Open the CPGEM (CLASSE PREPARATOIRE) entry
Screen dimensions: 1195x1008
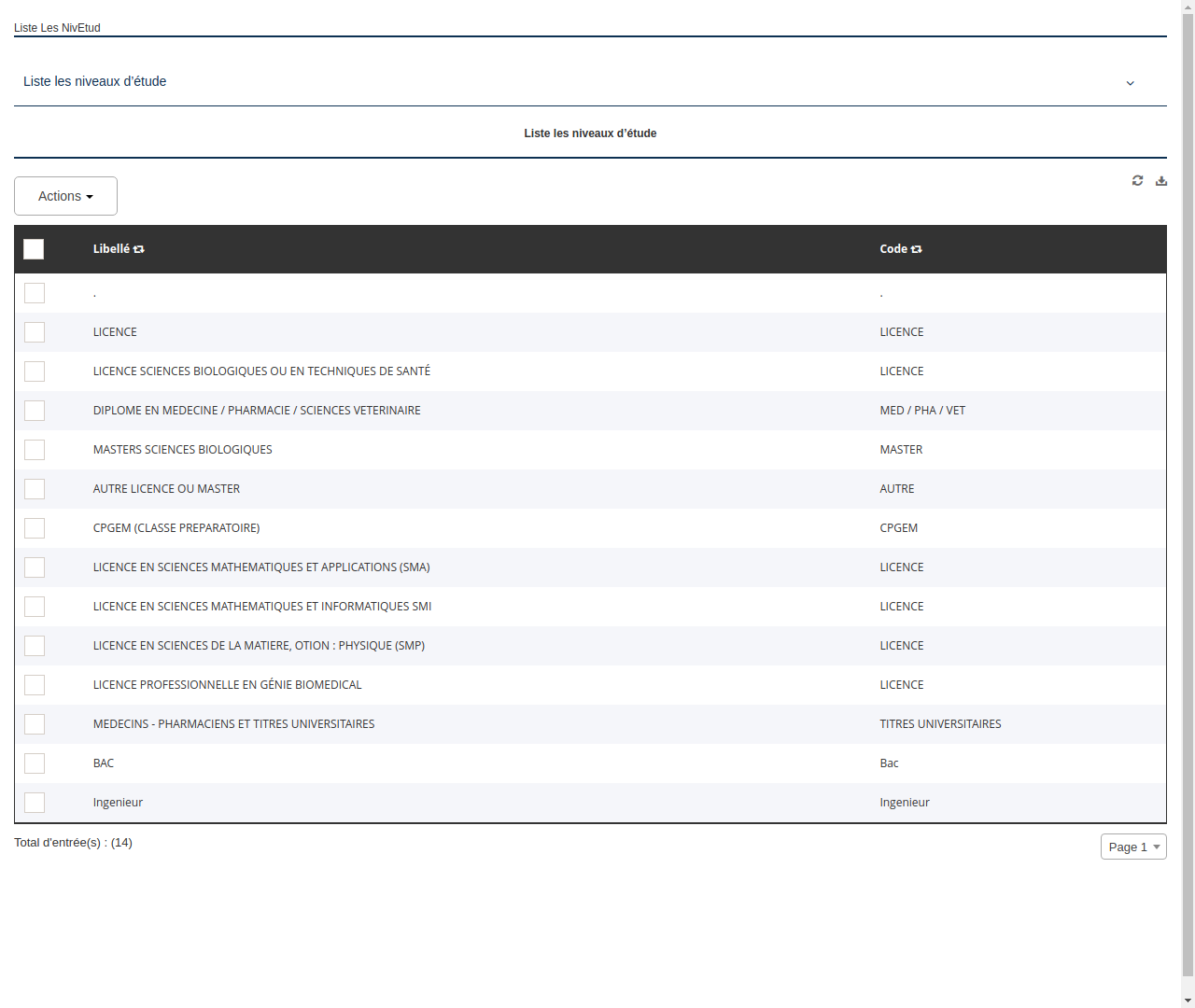click(176, 527)
